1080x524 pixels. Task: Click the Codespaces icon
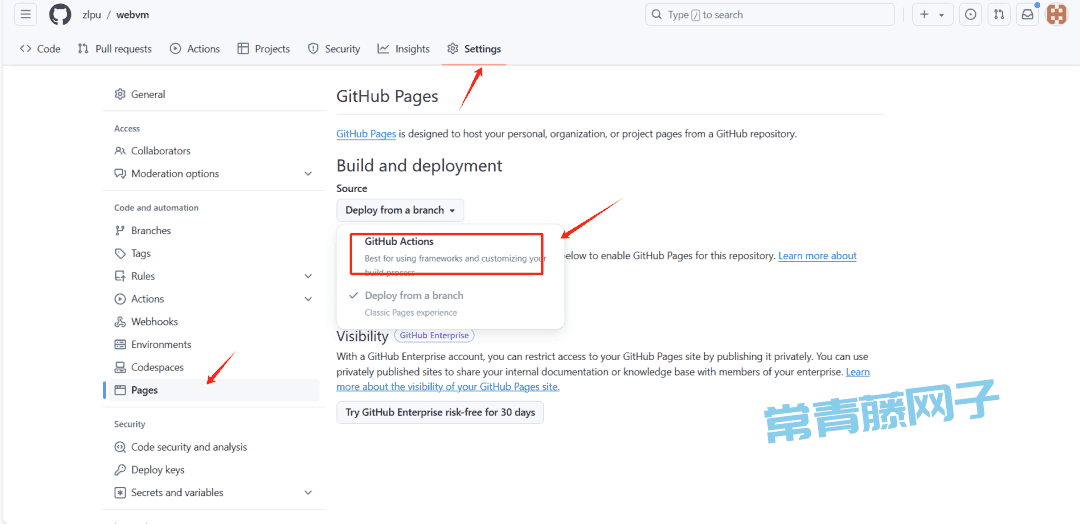120,367
